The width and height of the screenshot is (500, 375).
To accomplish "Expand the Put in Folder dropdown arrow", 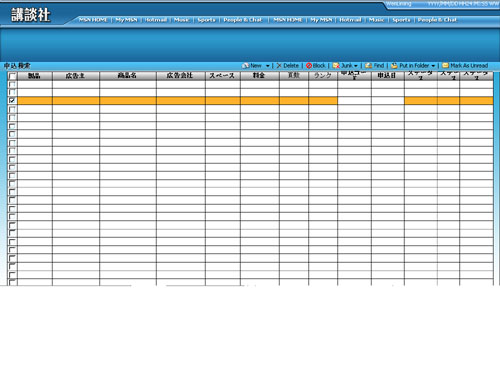I will [x=433, y=66].
